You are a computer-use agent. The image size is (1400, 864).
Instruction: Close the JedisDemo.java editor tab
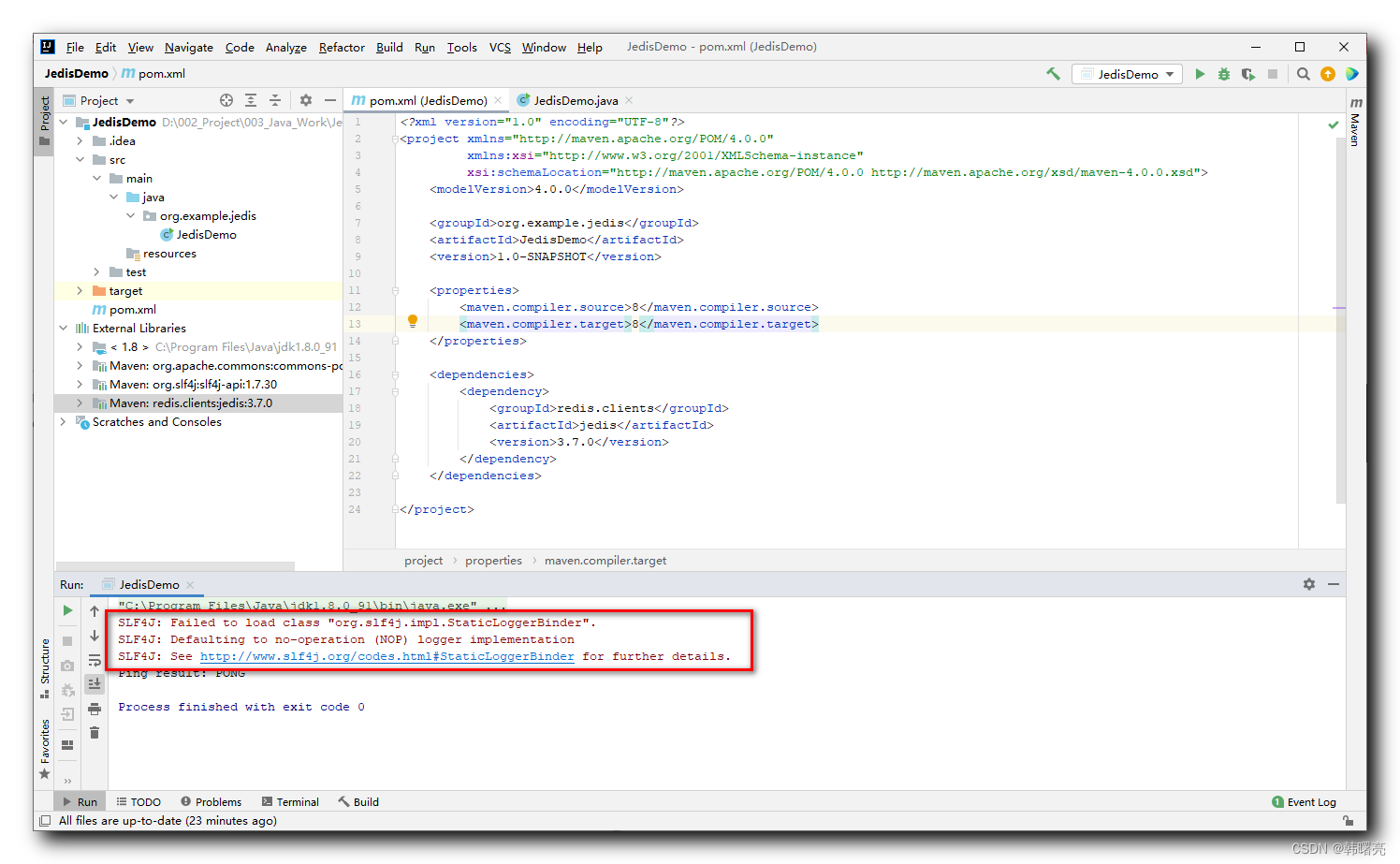629,100
